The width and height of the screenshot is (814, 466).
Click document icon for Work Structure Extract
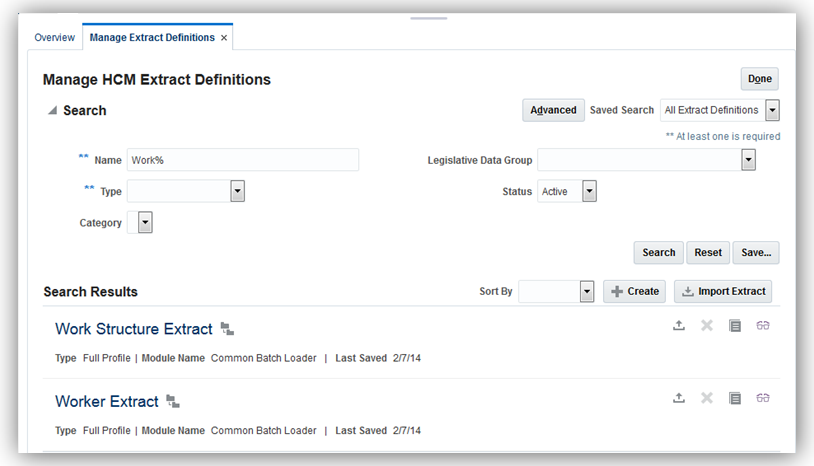[735, 326]
